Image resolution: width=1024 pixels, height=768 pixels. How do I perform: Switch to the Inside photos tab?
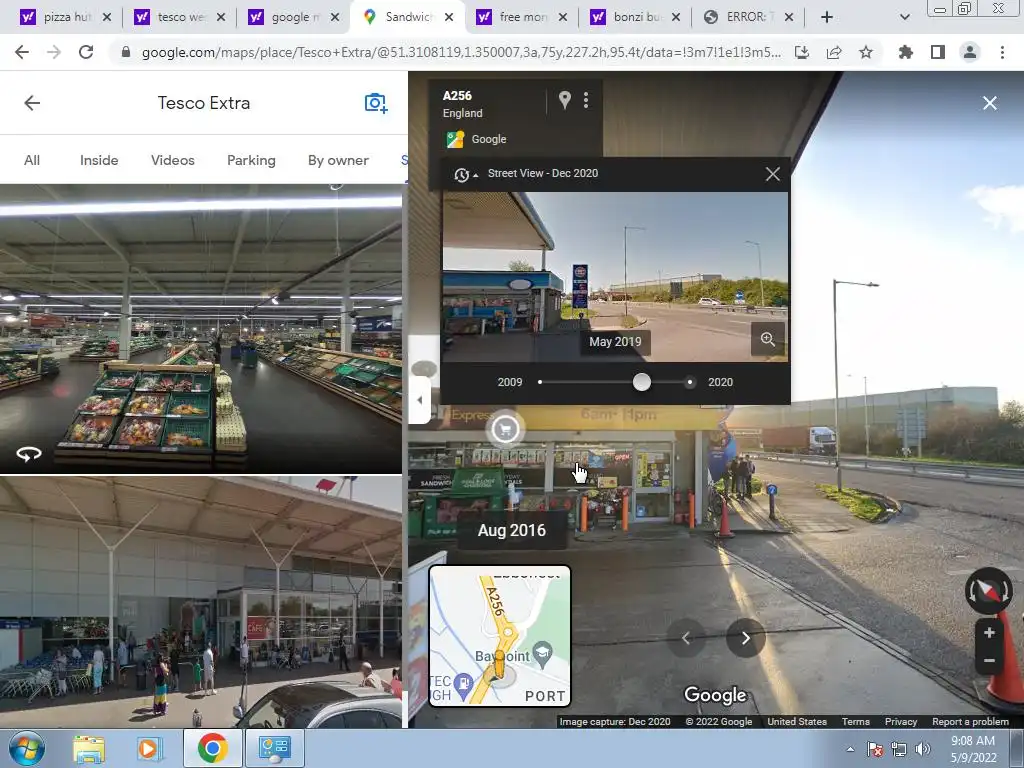pyautogui.click(x=99, y=160)
